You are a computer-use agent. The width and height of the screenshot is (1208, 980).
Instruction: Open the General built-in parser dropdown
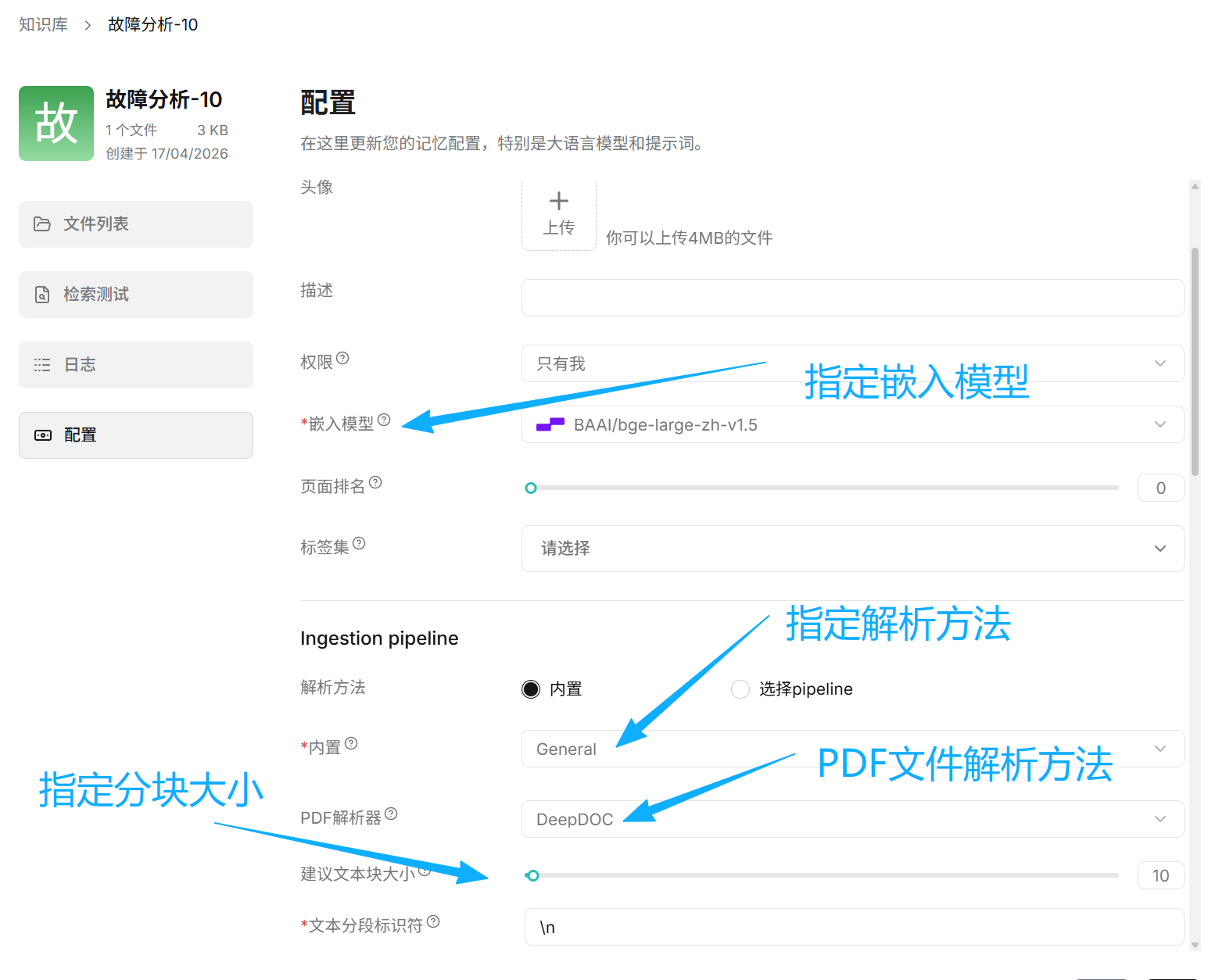pos(852,749)
